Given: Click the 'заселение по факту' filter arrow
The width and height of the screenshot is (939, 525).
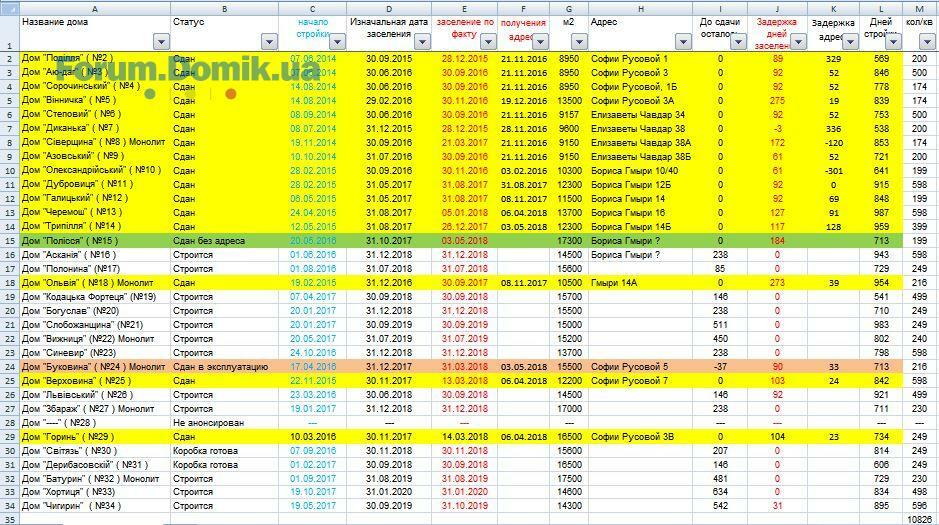Looking at the screenshot, I should (487, 42).
